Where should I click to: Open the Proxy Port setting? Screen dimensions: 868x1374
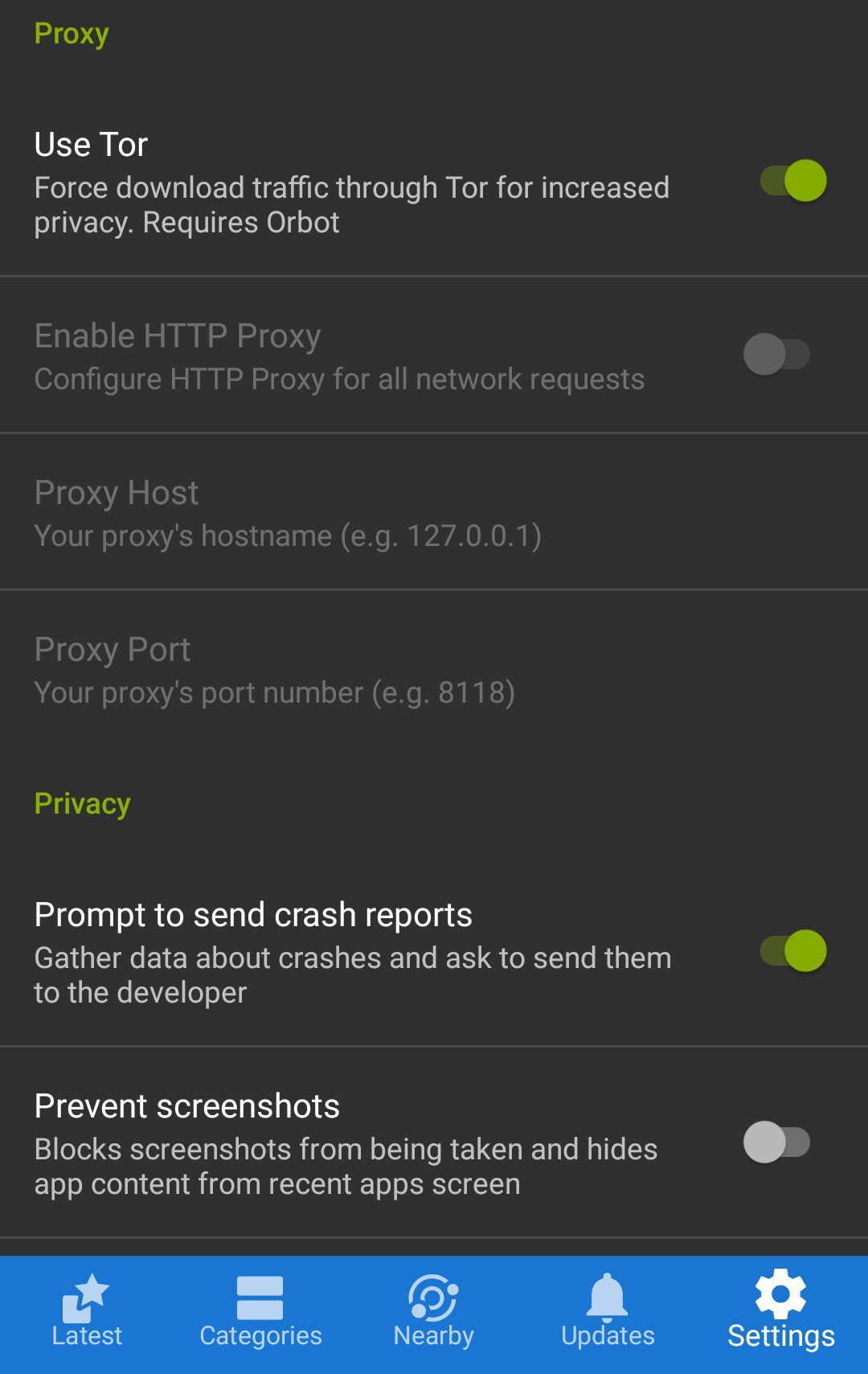[321, 669]
